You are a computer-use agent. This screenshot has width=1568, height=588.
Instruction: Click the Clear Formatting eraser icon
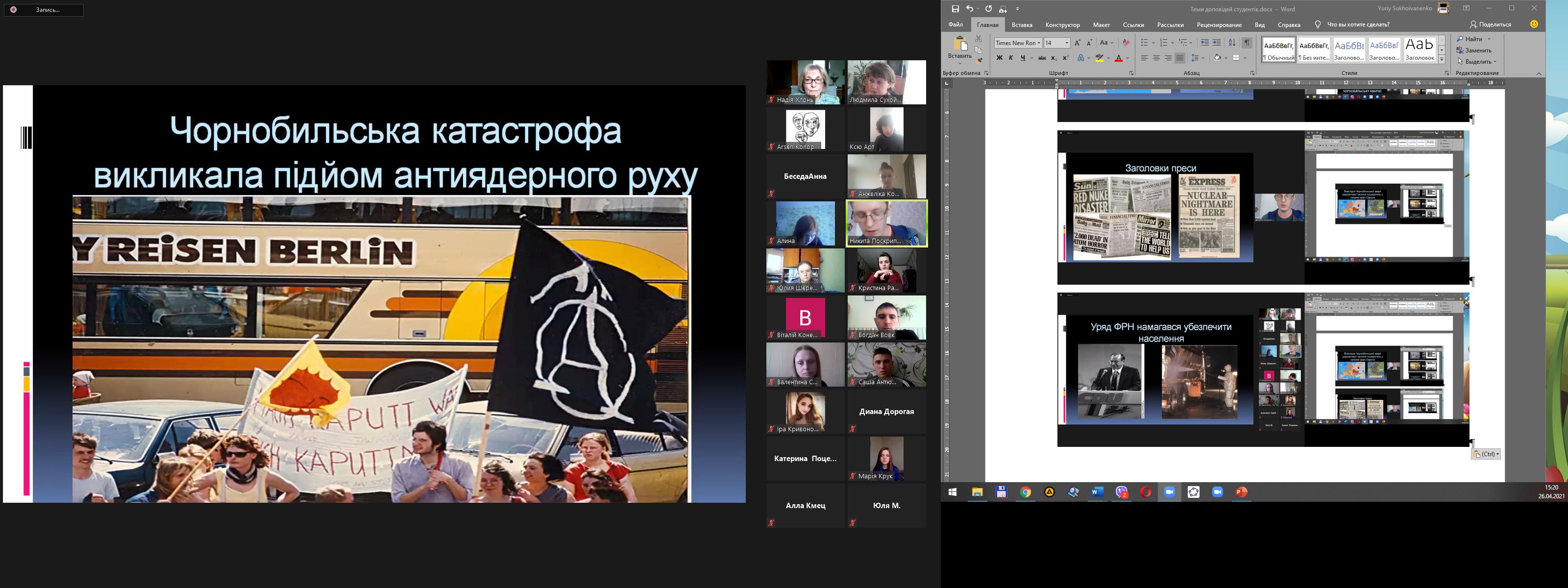click(1126, 43)
